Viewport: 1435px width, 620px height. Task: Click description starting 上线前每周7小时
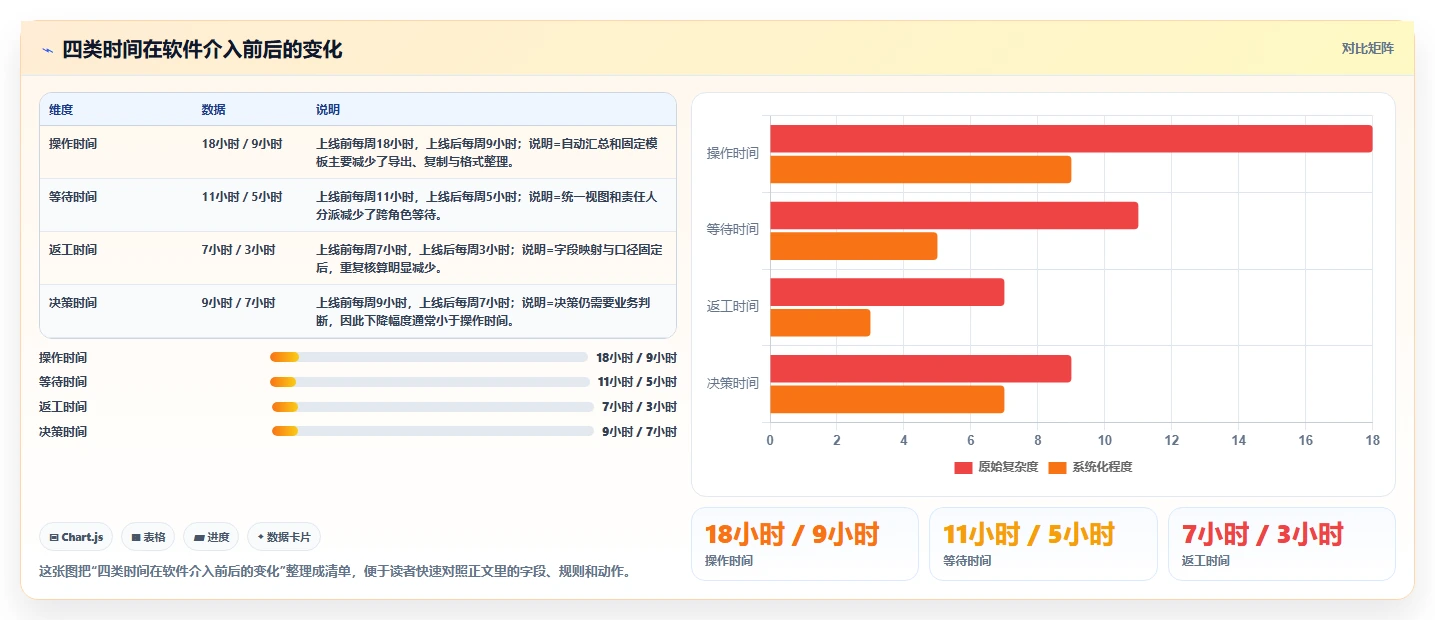coord(489,258)
